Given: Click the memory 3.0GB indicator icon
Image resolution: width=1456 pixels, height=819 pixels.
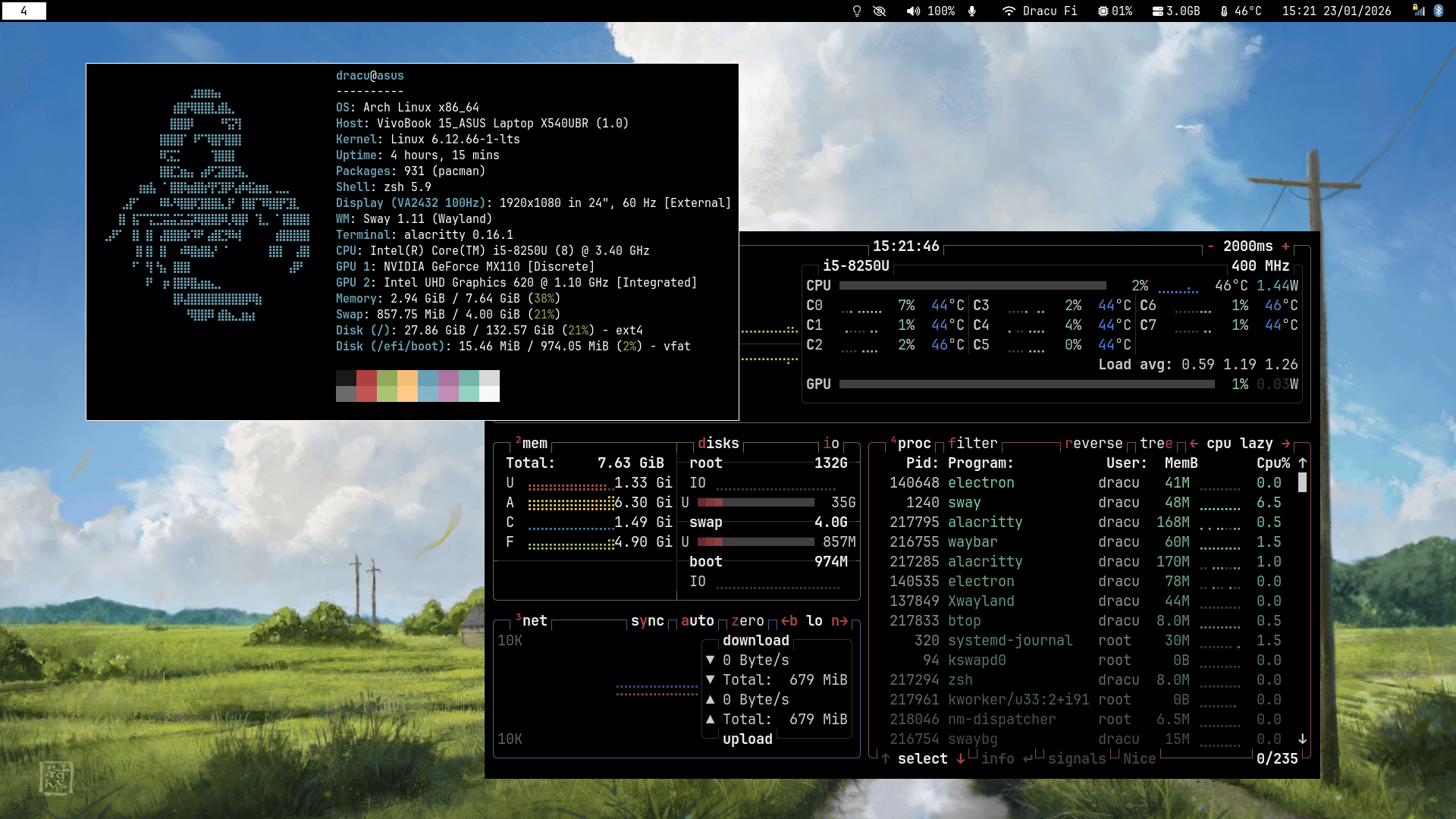Looking at the screenshot, I should pos(1158,11).
